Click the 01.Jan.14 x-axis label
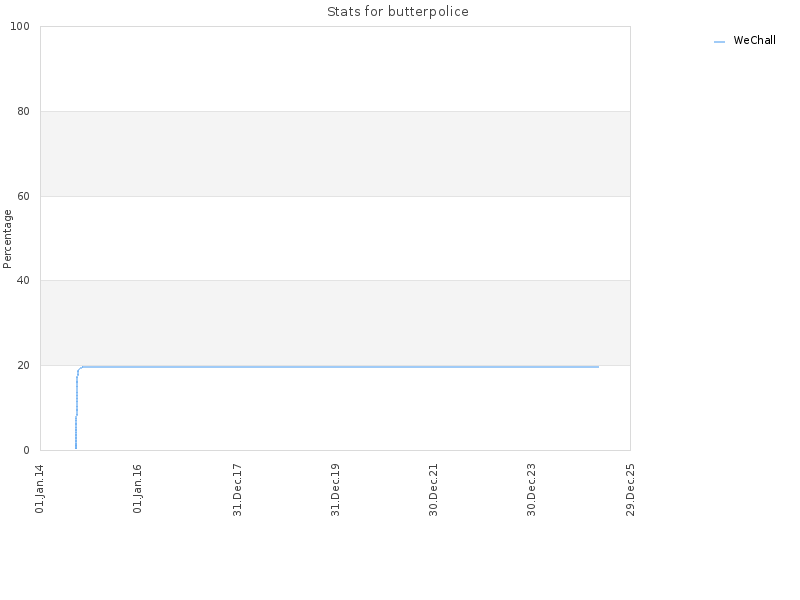800x600 pixels. [39, 489]
